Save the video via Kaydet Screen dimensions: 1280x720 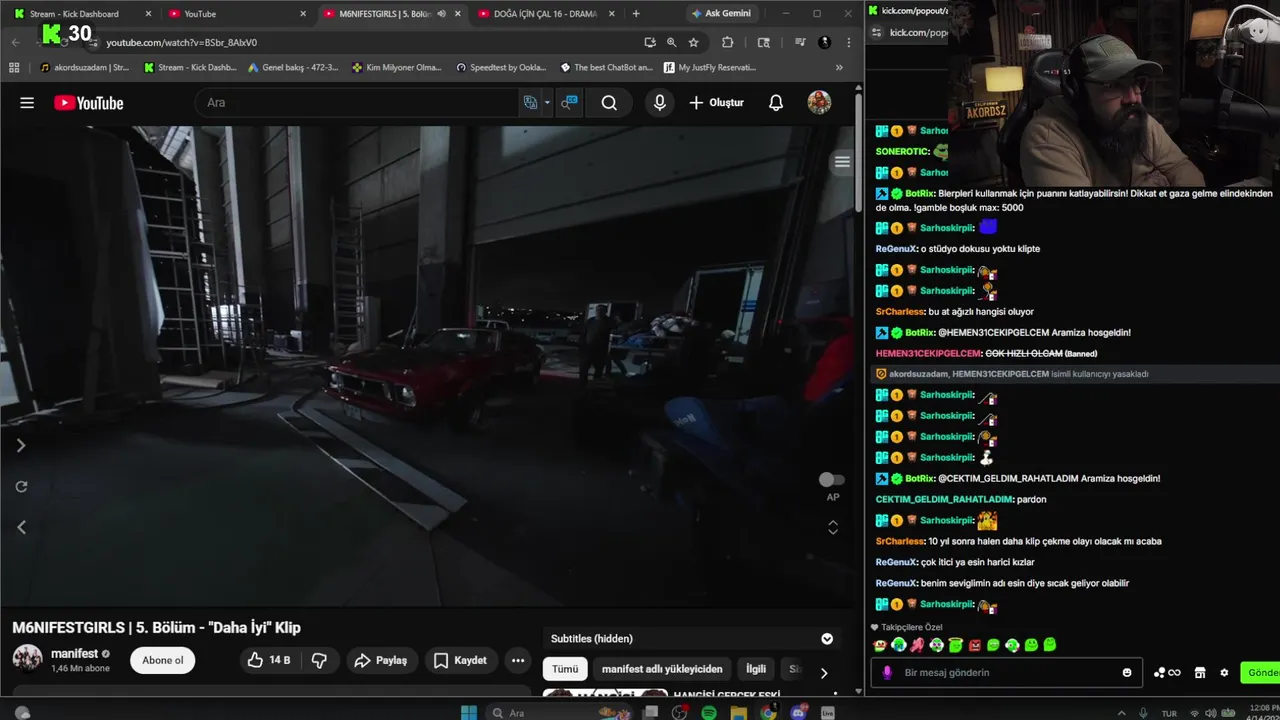(461, 660)
